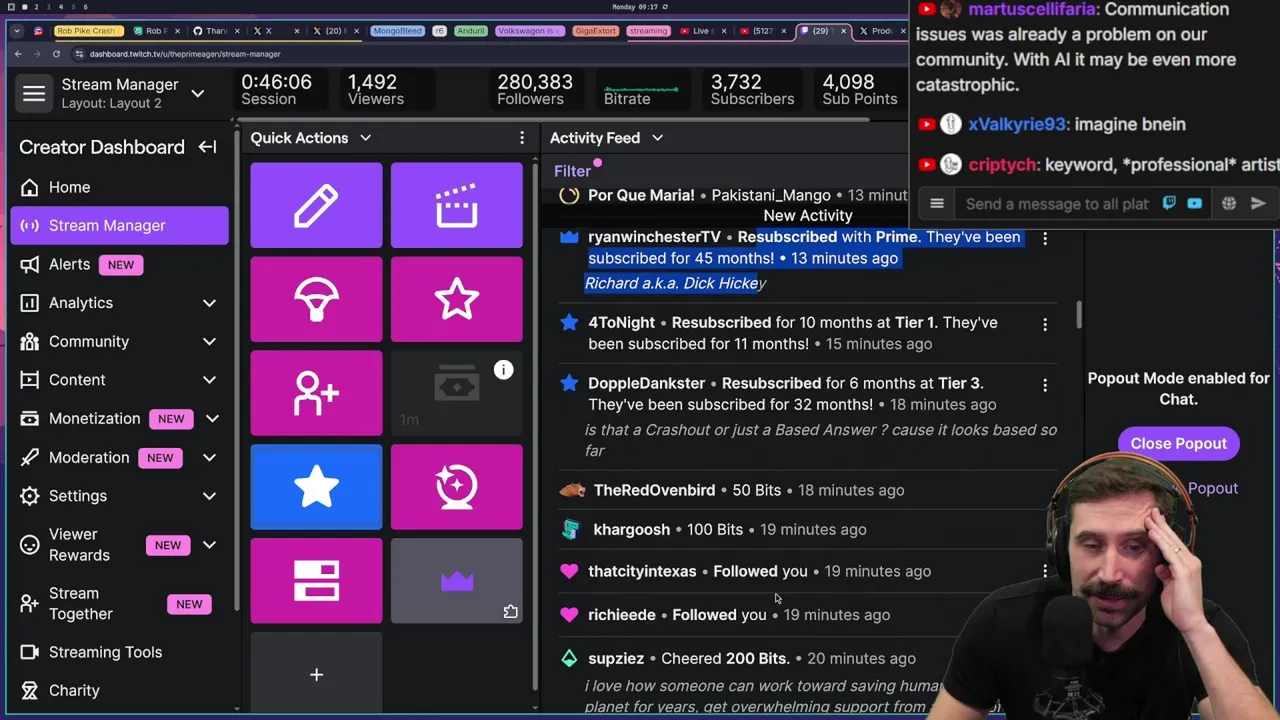The height and width of the screenshot is (720, 1280).
Task: Click the 1,492 Viewers stat
Action: (x=375, y=90)
